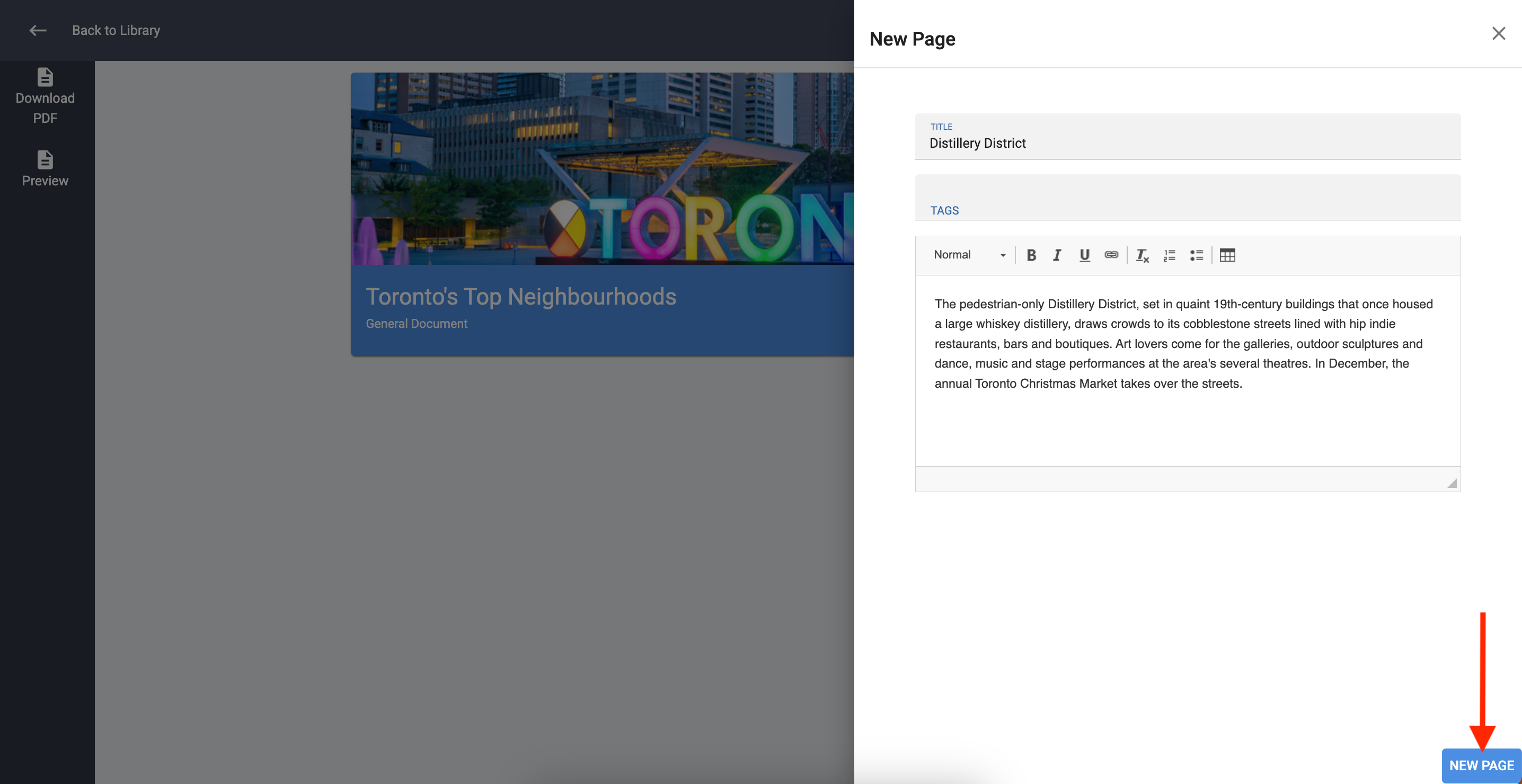Viewport: 1522px width, 784px height.
Task: Click the Toronto sign cover image
Action: point(602,168)
